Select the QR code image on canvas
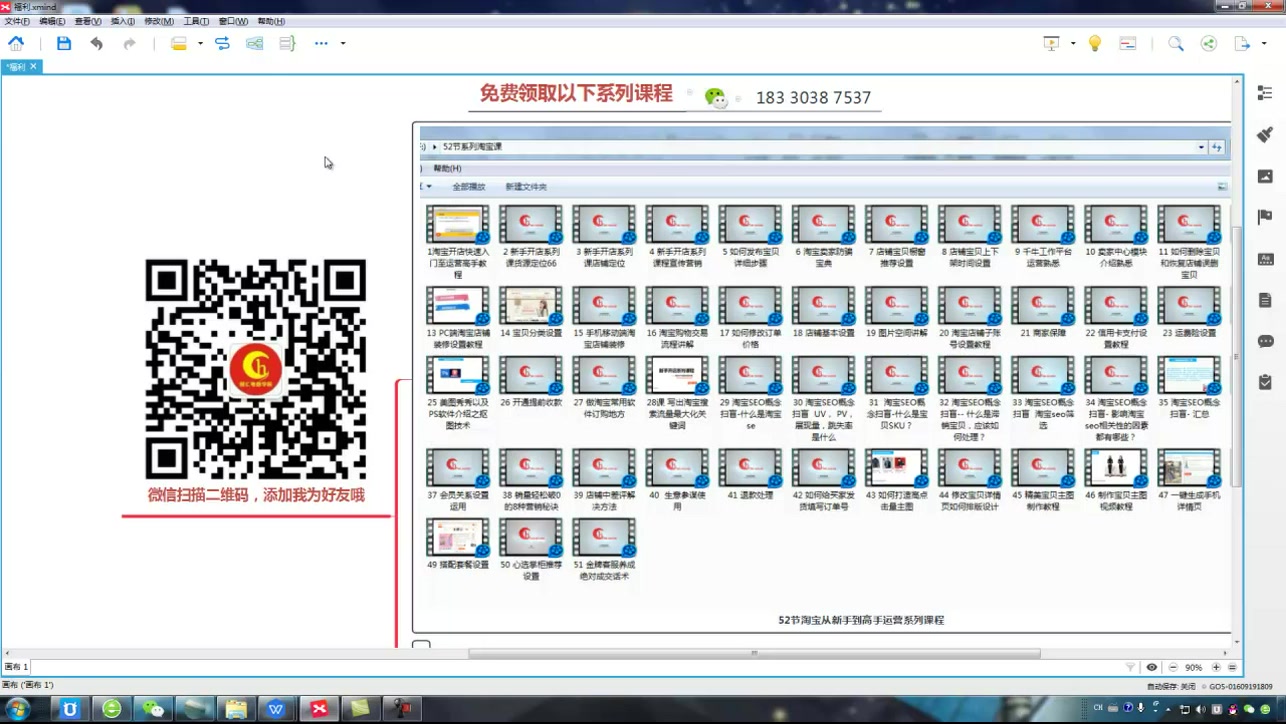Viewport: 1286px width, 724px height. (x=256, y=370)
